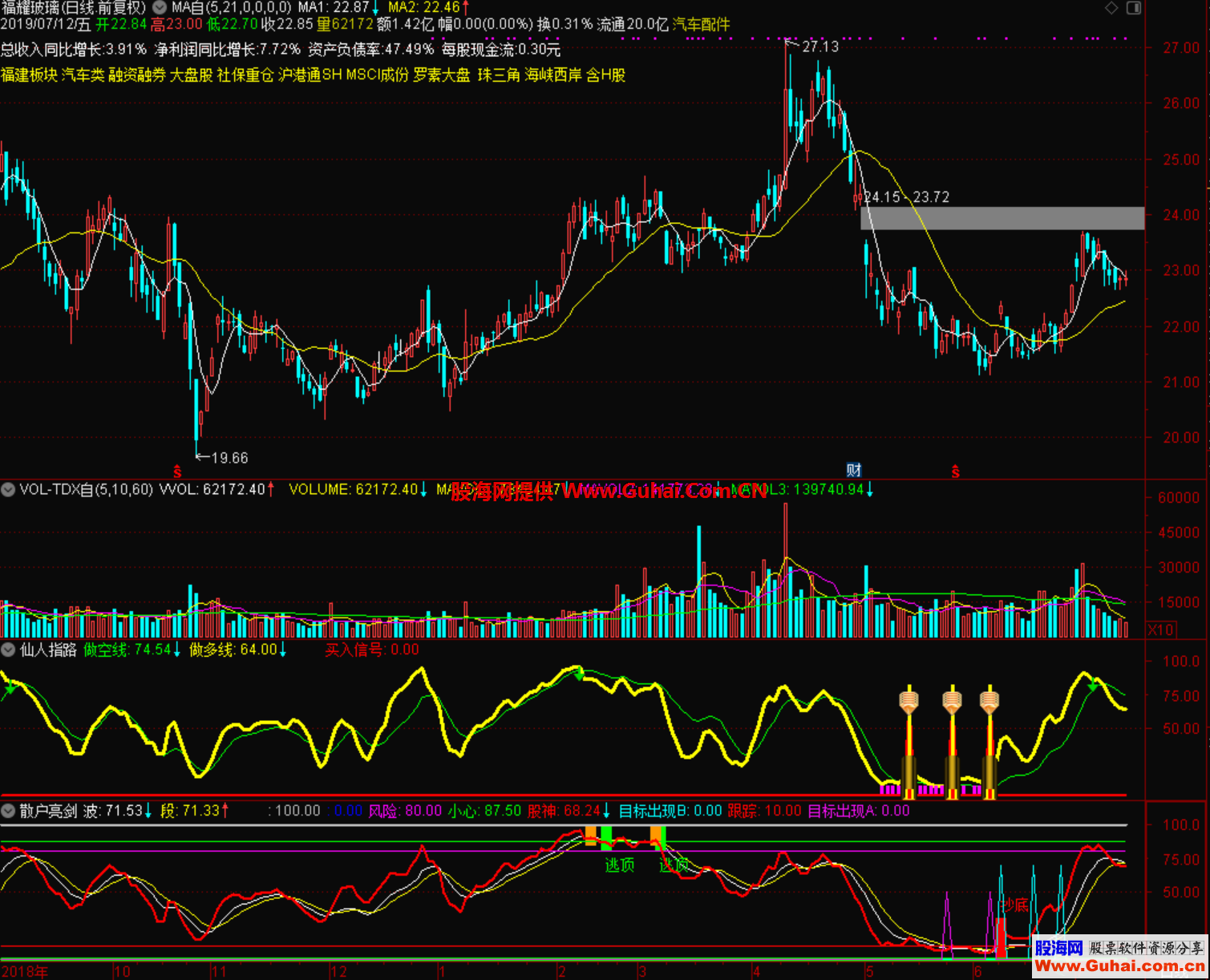
Task: Open the 散户亮剑 indicator dropdown circle
Action: point(8,811)
